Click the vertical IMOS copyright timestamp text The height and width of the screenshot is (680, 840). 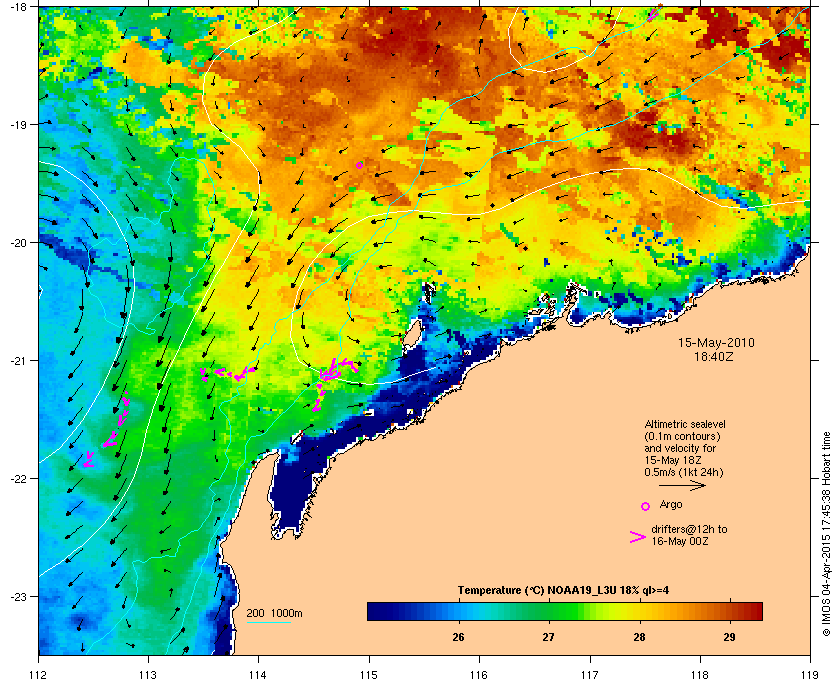[x=826, y=535]
